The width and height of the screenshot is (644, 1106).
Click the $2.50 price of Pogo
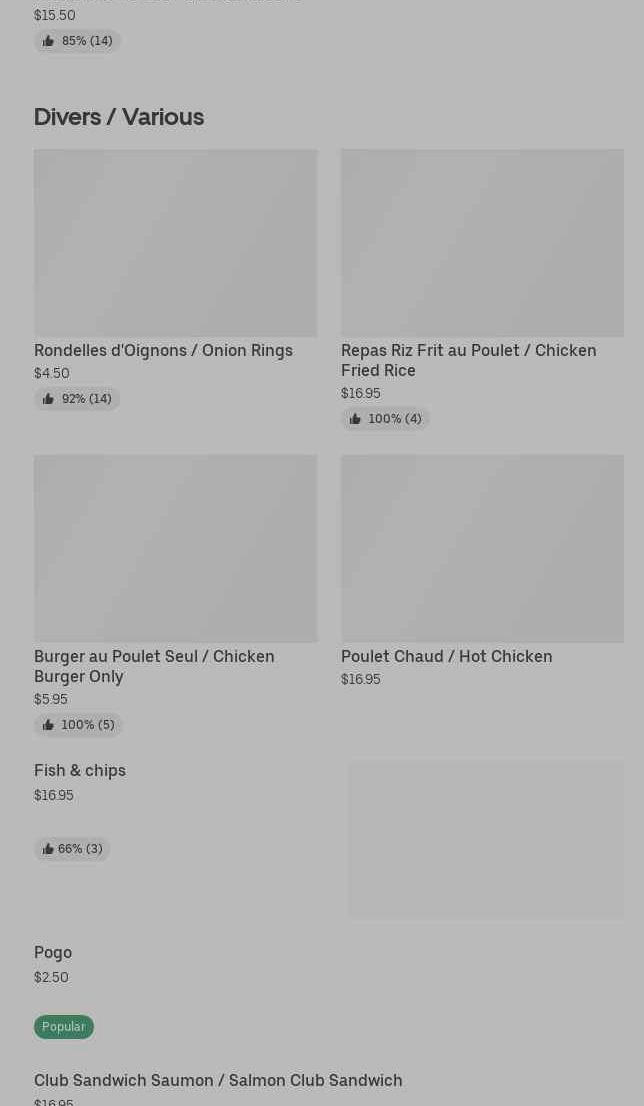(51, 977)
